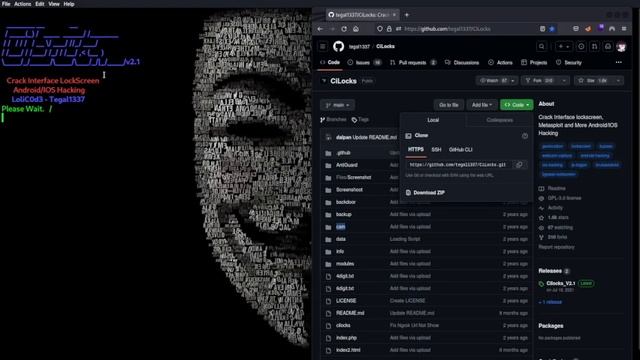Open the Add file dropdown
The image size is (640, 360).
pyautogui.click(x=482, y=105)
